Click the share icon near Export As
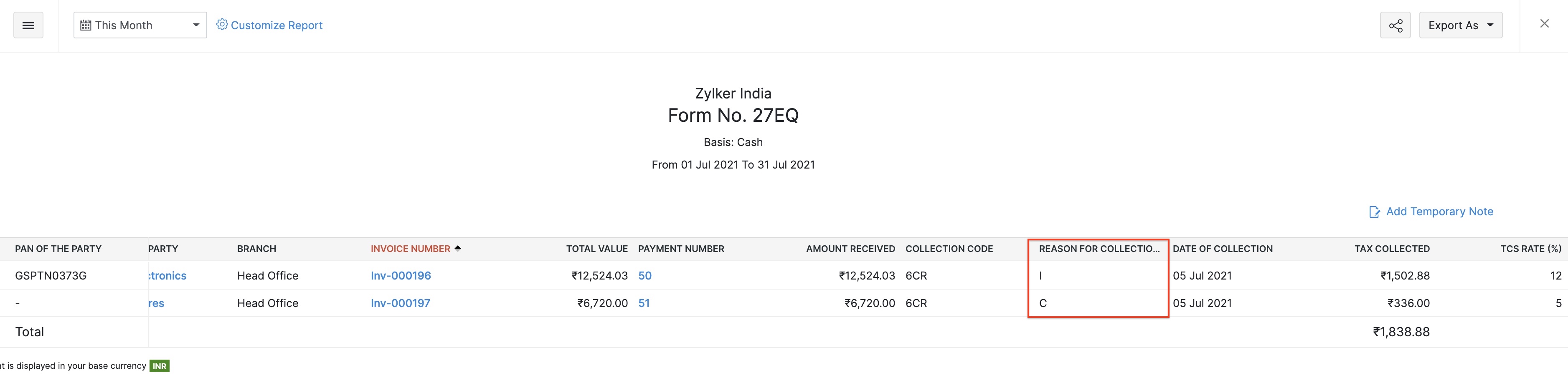1568x383 pixels. [x=1395, y=25]
